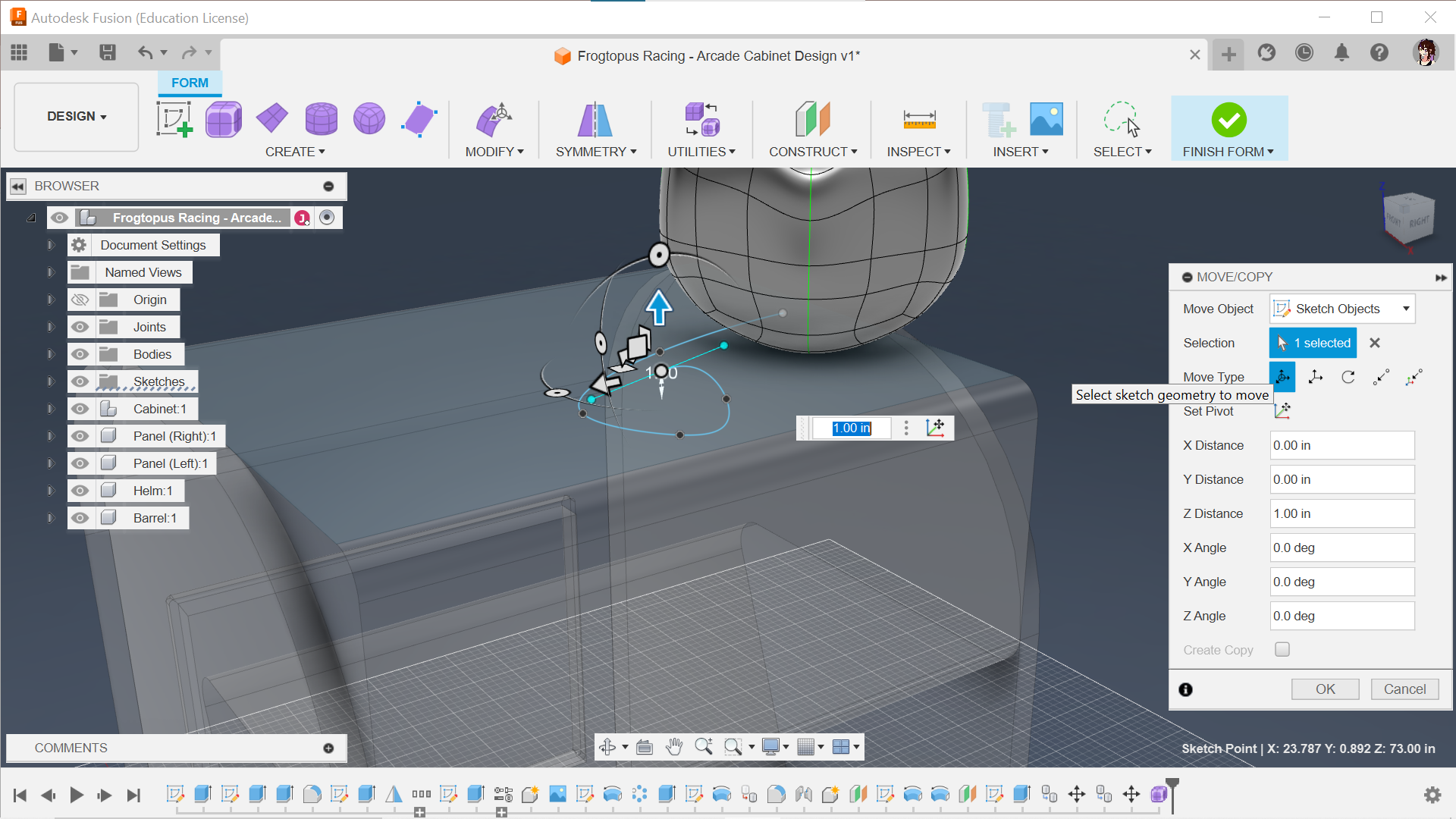This screenshot has width=1456, height=819.
Task: Click the Z Distance input field
Action: click(1341, 513)
